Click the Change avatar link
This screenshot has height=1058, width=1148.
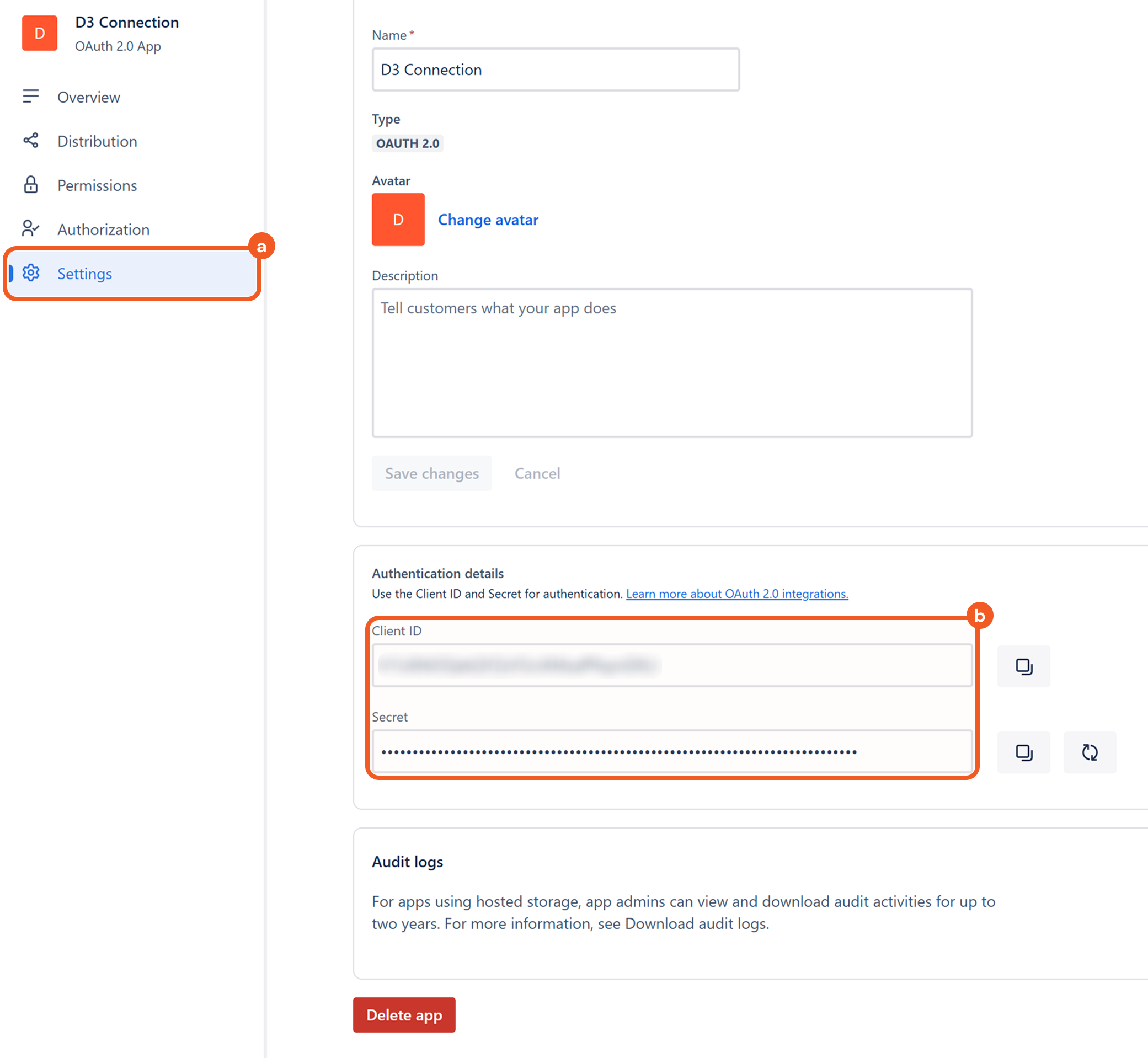coord(488,220)
